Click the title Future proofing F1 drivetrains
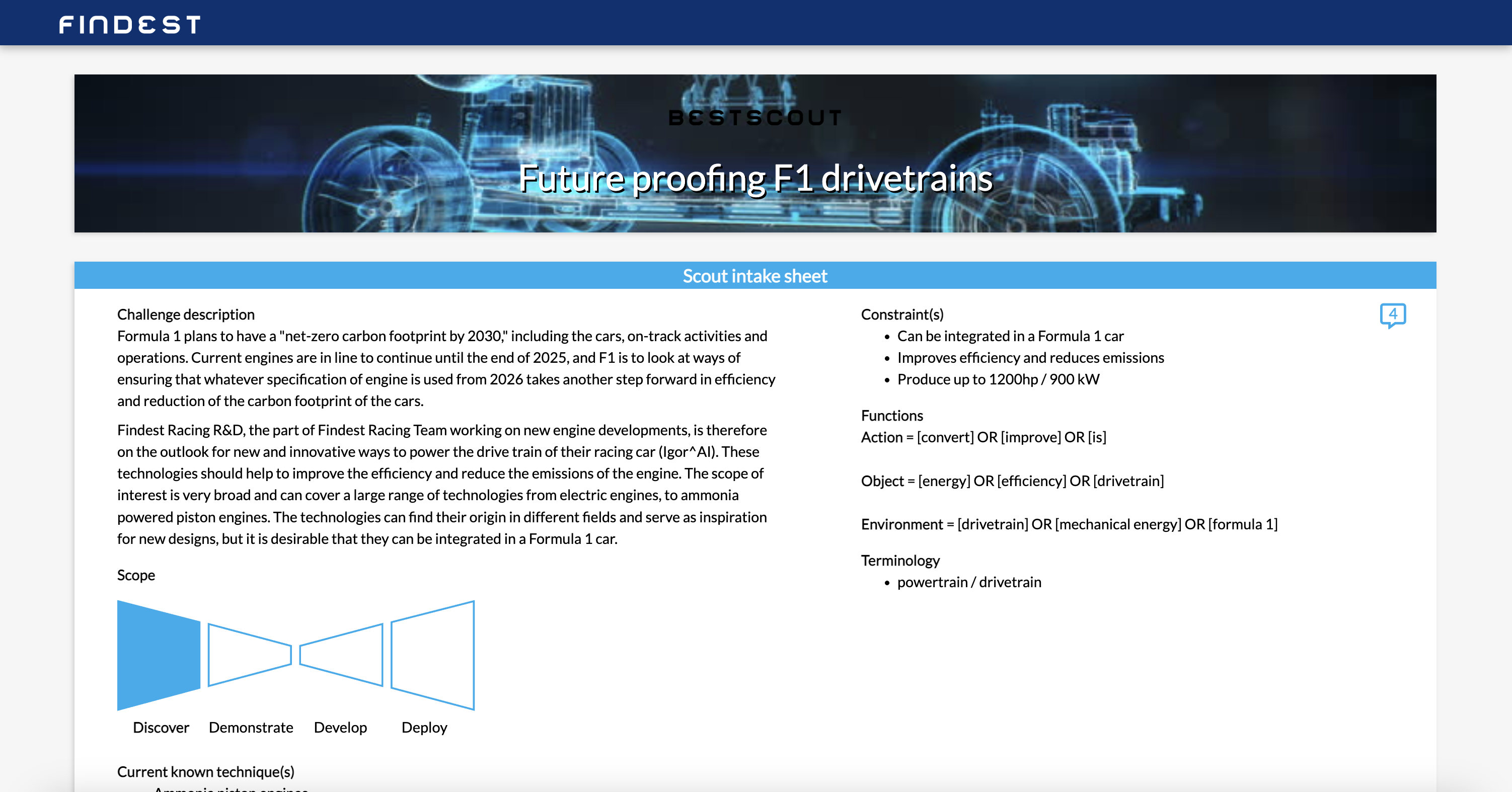This screenshot has width=1512, height=792. 755,178
